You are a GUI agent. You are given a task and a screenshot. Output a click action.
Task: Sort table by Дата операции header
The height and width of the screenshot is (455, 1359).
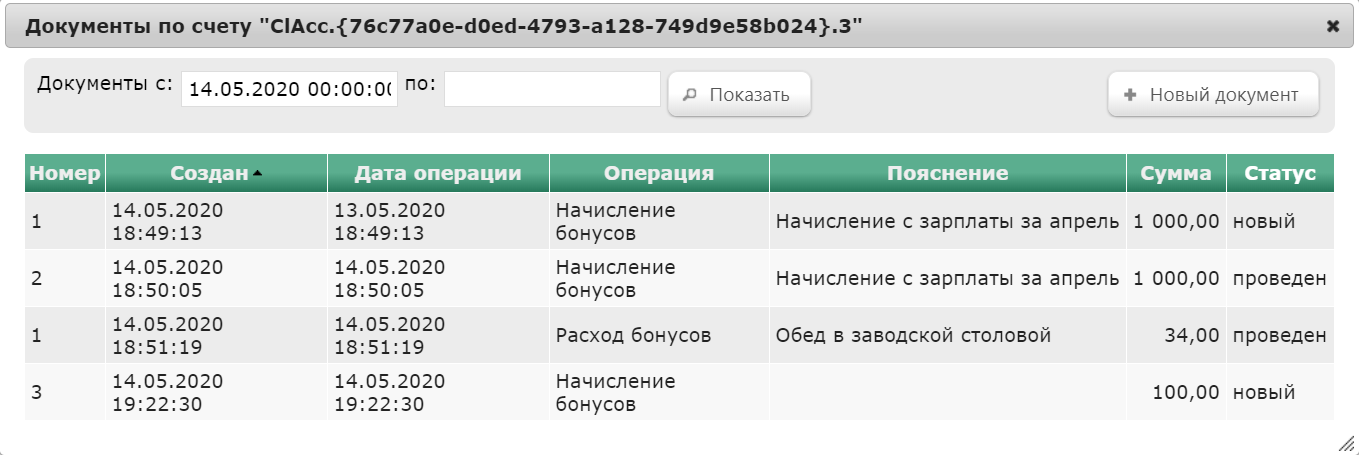click(x=438, y=173)
